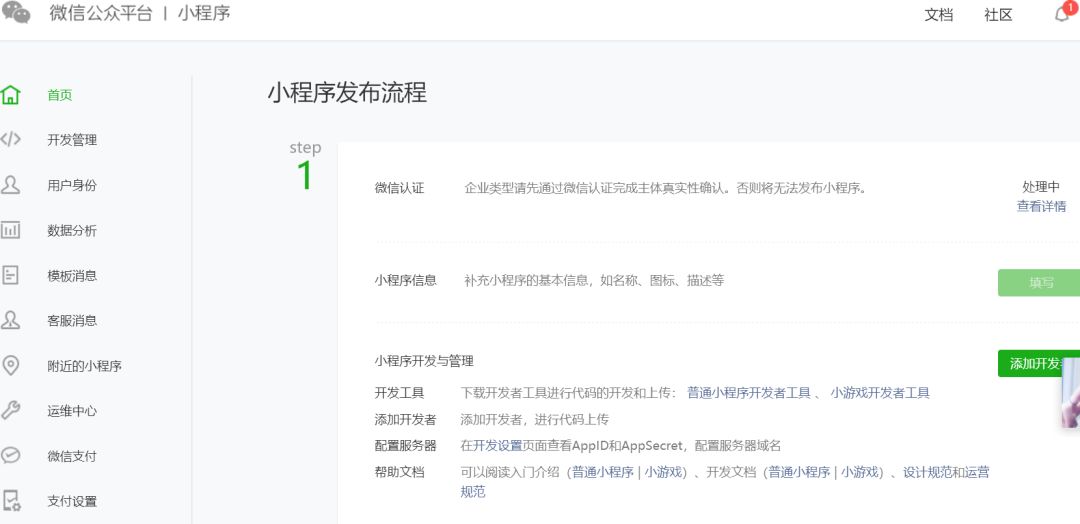This screenshot has width=1080, height=524.
Task: Click the 开发工具 label
Action: pos(399,393)
